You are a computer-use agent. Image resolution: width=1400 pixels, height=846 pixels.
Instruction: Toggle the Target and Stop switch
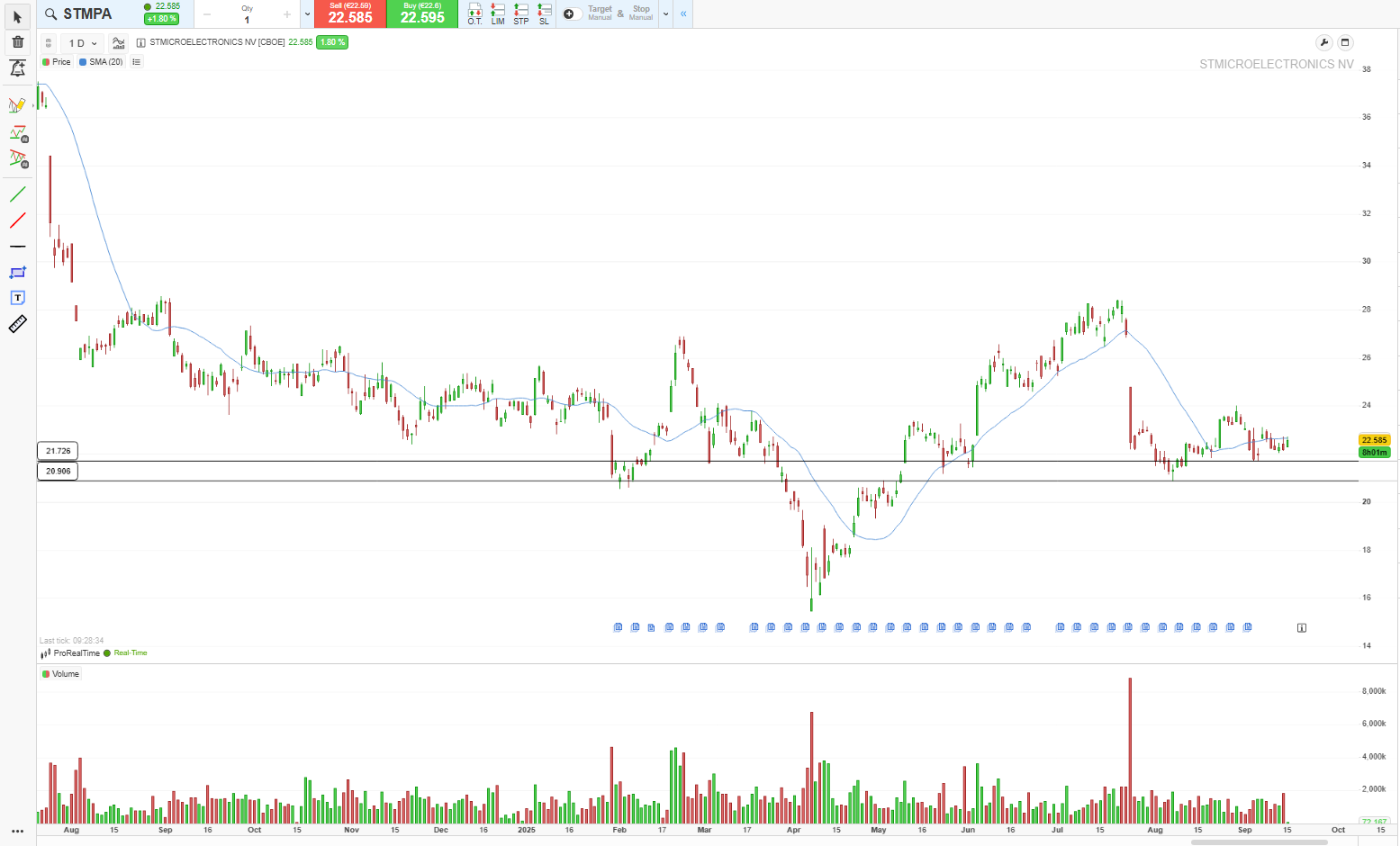[571, 13]
